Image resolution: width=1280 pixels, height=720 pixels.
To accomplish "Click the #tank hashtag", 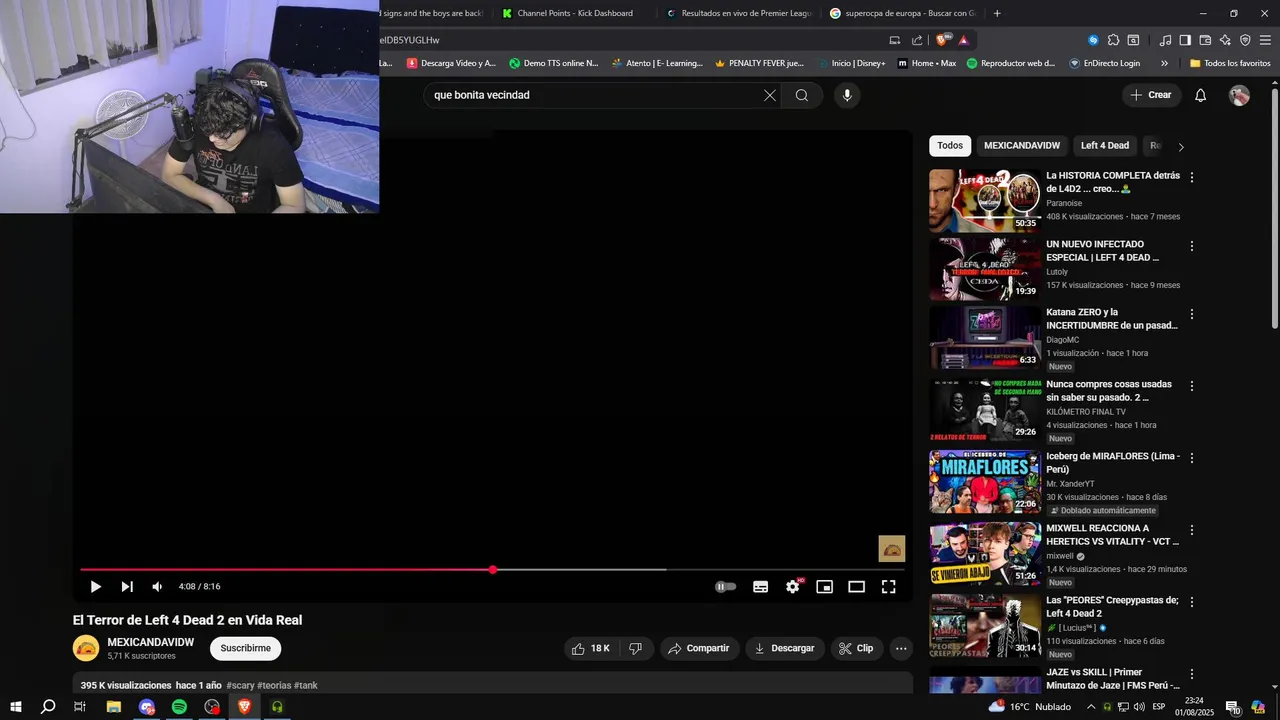I will pos(306,685).
